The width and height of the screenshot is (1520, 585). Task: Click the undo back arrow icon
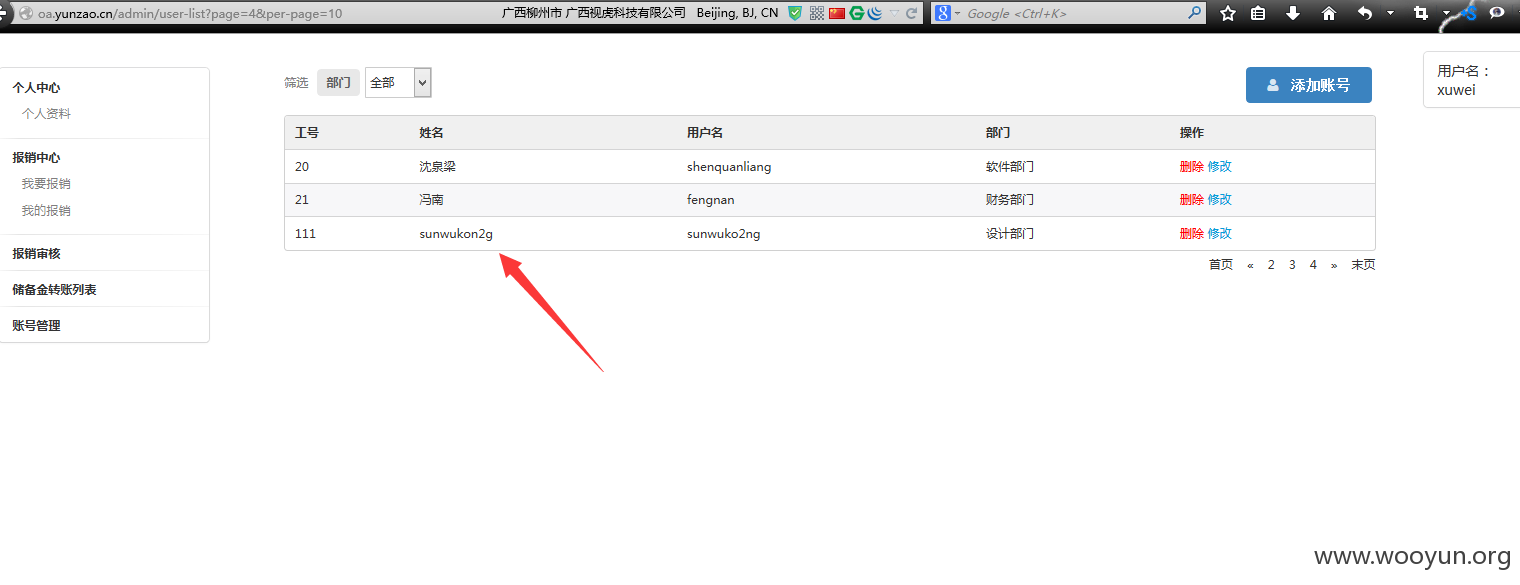pos(1365,13)
